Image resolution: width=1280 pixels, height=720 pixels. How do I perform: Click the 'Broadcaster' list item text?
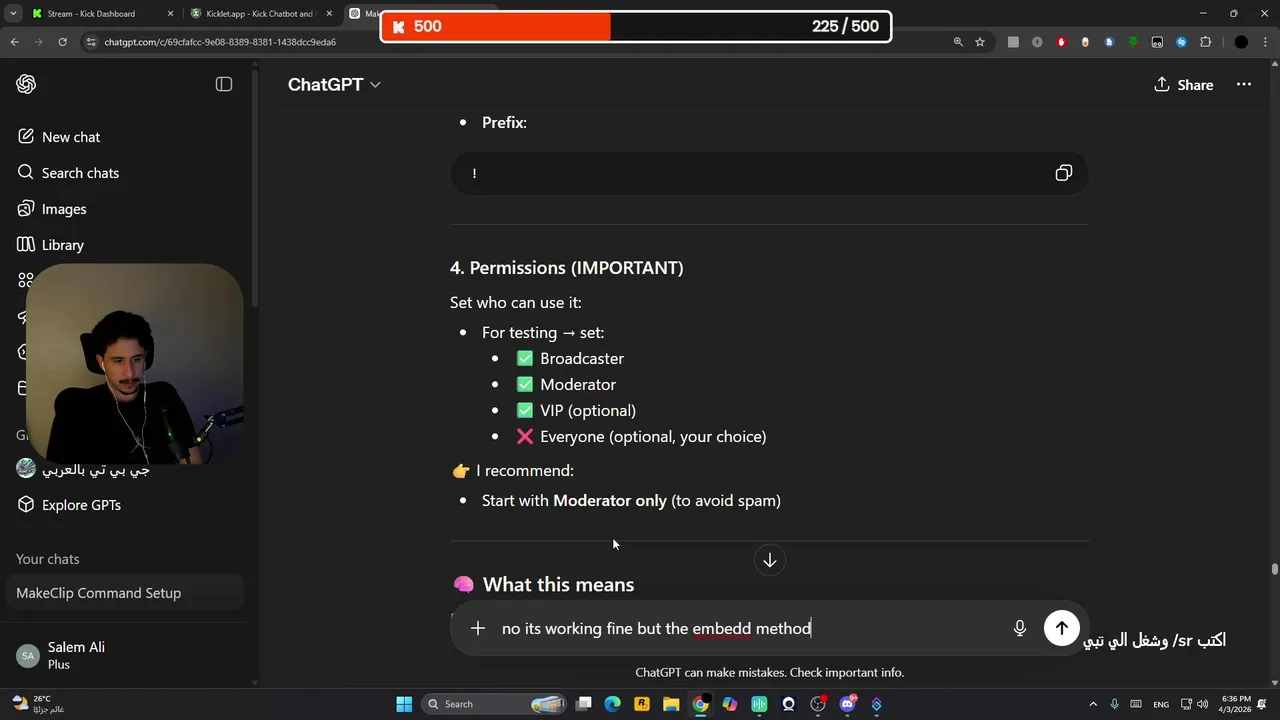tap(582, 358)
